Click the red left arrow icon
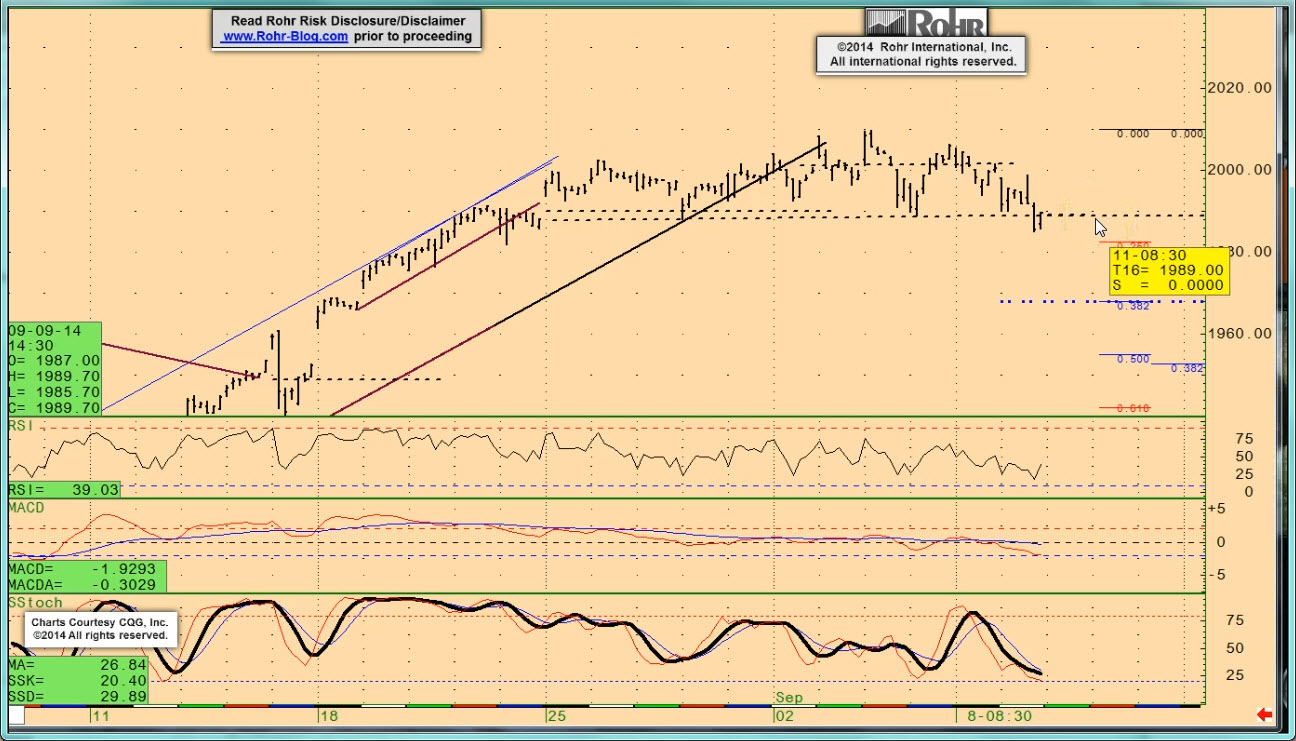This screenshot has width=1296, height=741. tap(1264, 714)
